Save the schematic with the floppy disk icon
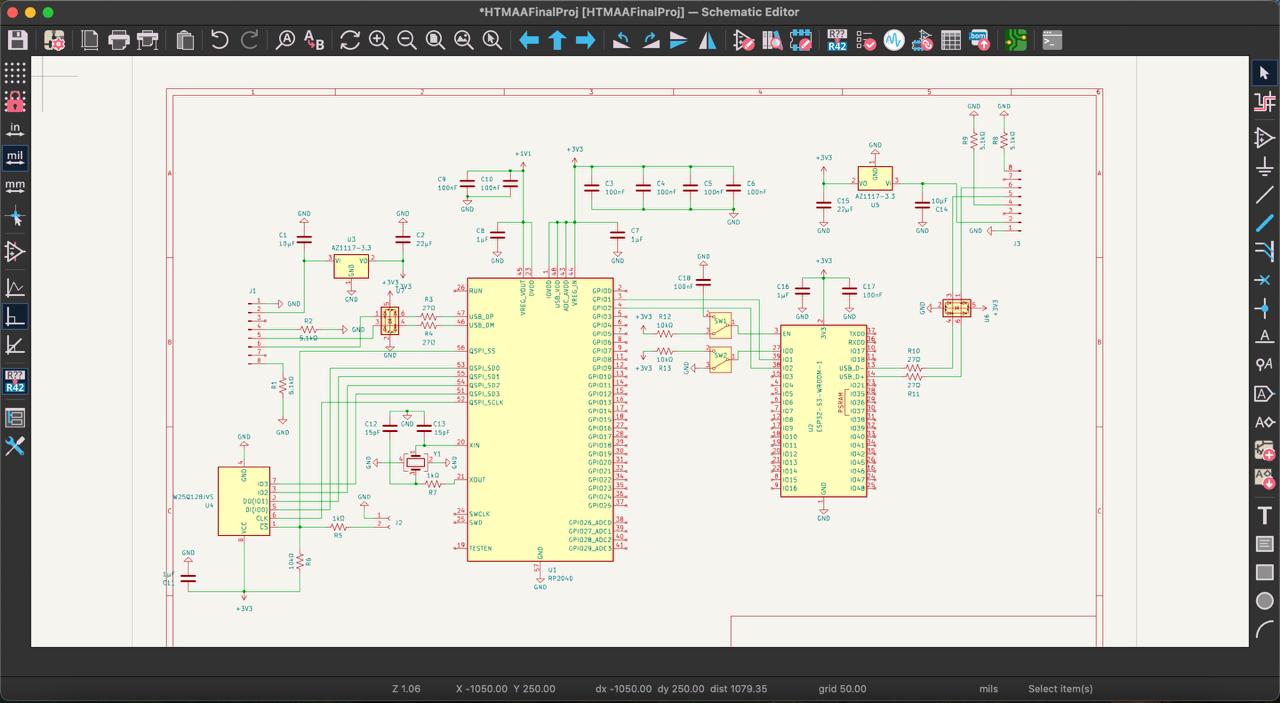Viewport: 1280px width, 703px height. click(18, 40)
